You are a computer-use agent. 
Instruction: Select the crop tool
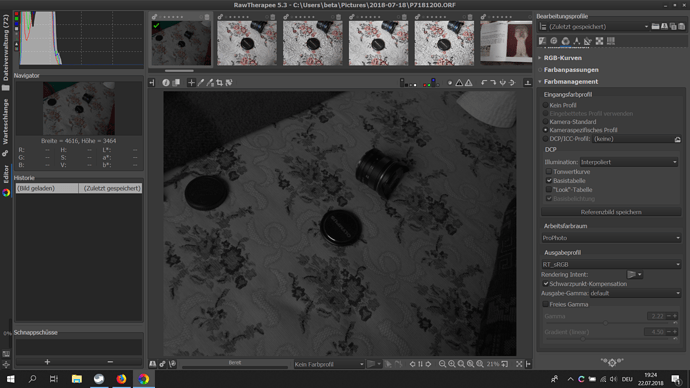point(219,83)
